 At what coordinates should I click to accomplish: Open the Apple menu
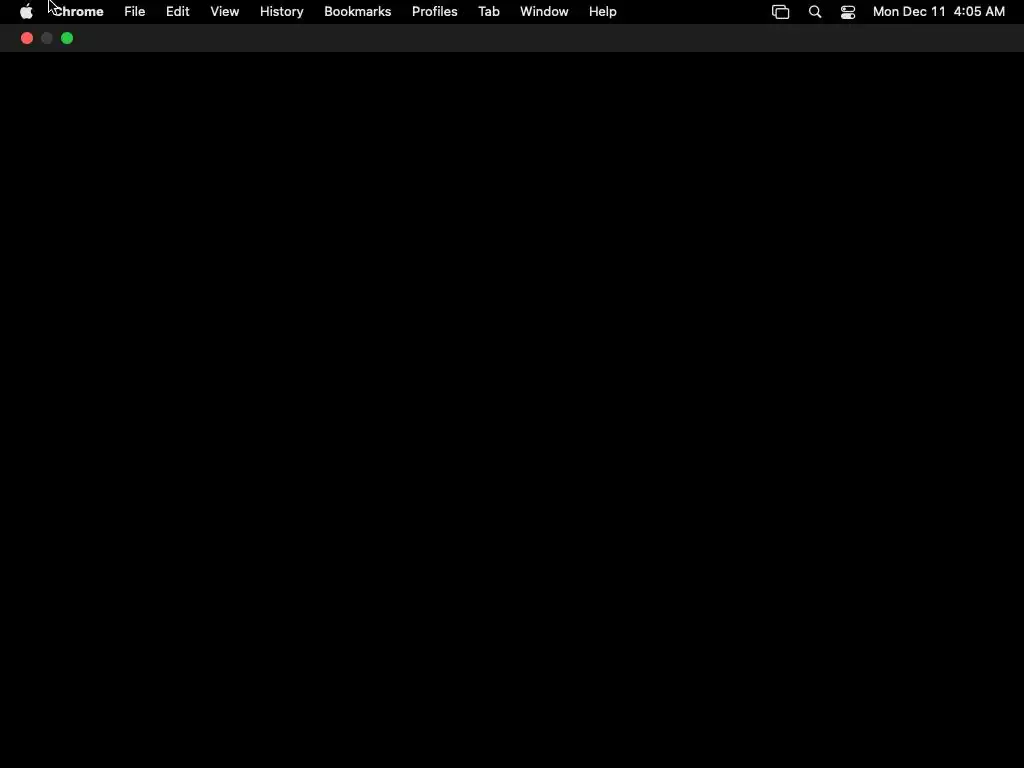coord(26,12)
